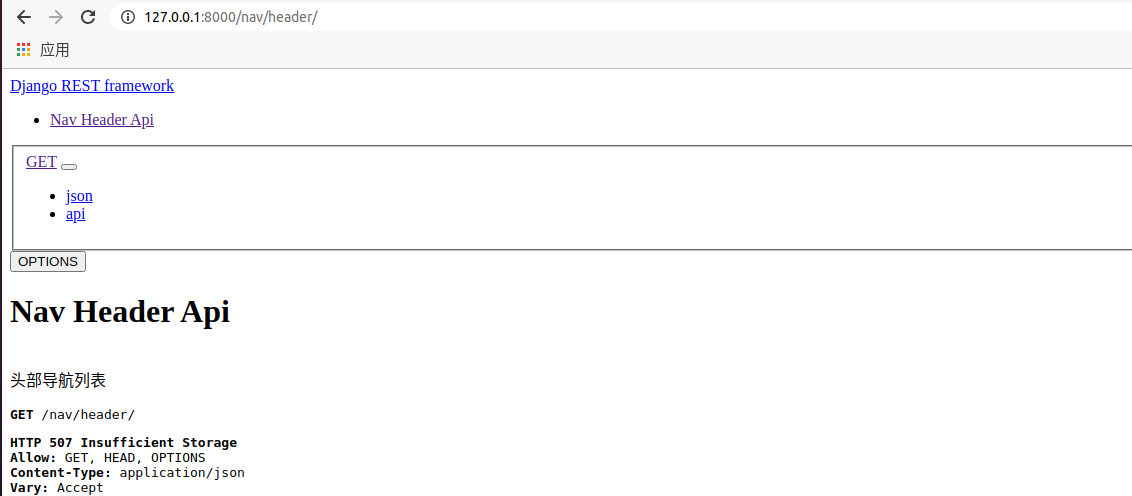
Task: Select the api format option
Action: [x=76, y=214]
